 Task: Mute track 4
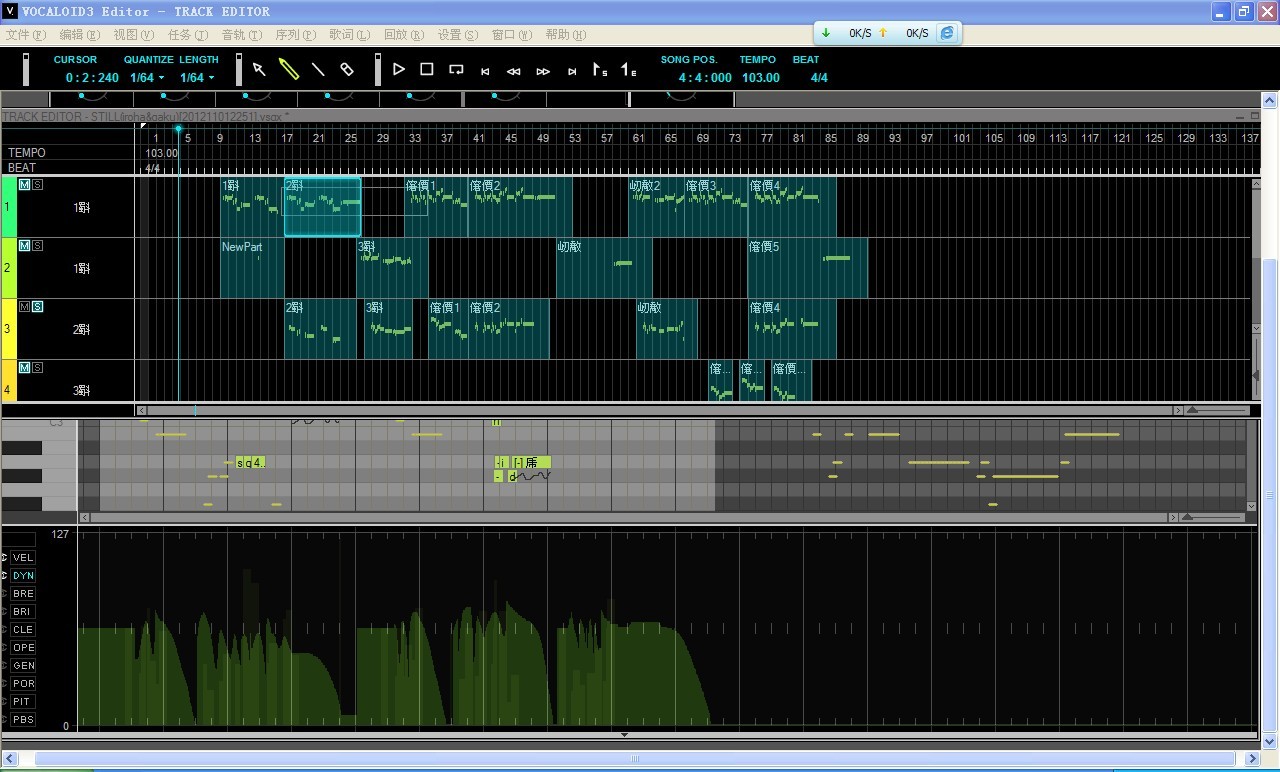coord(24,368)
